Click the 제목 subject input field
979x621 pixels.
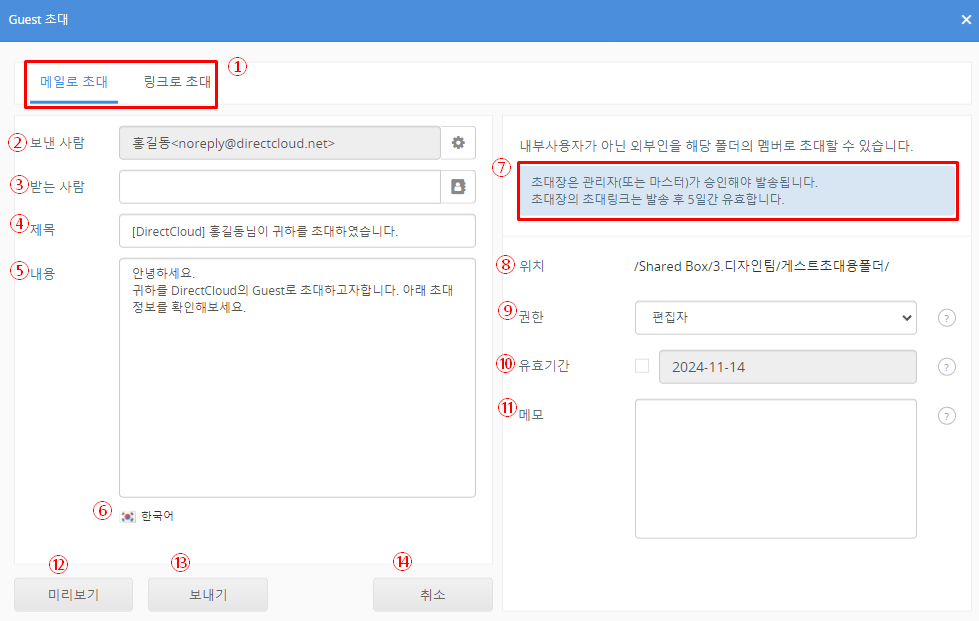[x=296, y=231]
